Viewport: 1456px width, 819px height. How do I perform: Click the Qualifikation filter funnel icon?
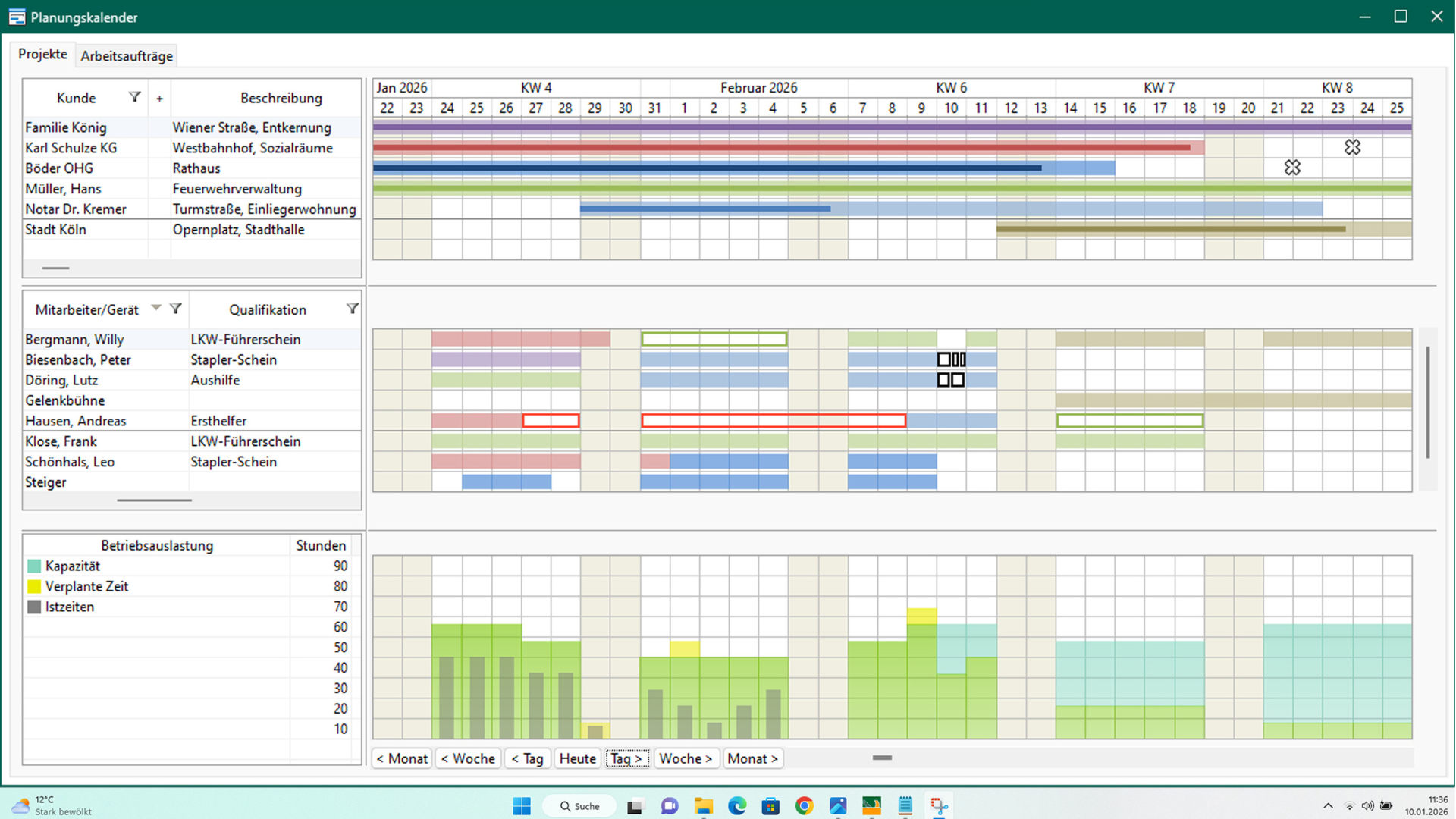point(352,309)
